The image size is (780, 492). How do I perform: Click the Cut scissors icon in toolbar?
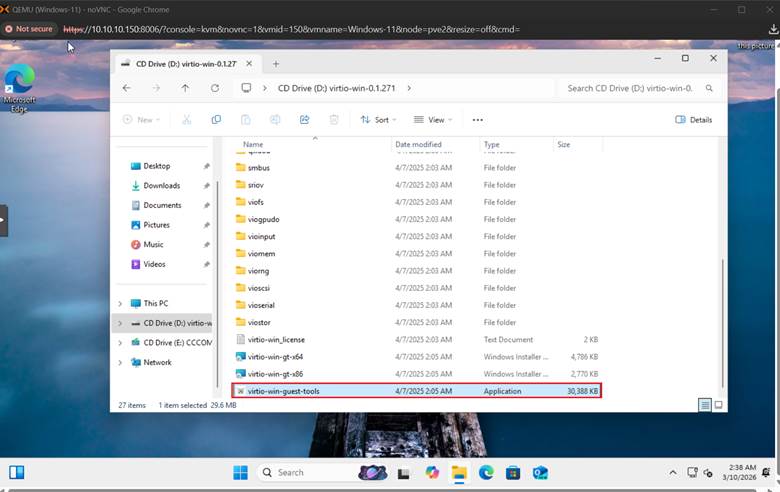[186, 120]
